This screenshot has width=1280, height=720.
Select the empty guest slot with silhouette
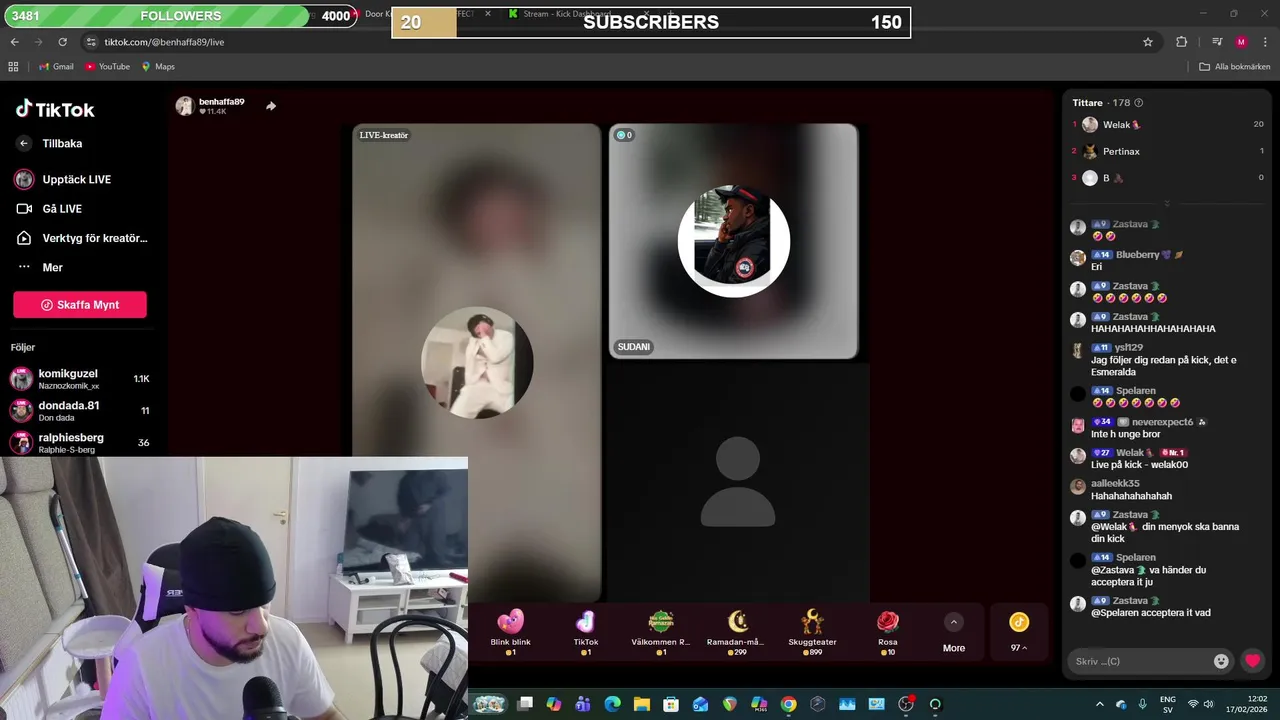click(x=738, y=482)
